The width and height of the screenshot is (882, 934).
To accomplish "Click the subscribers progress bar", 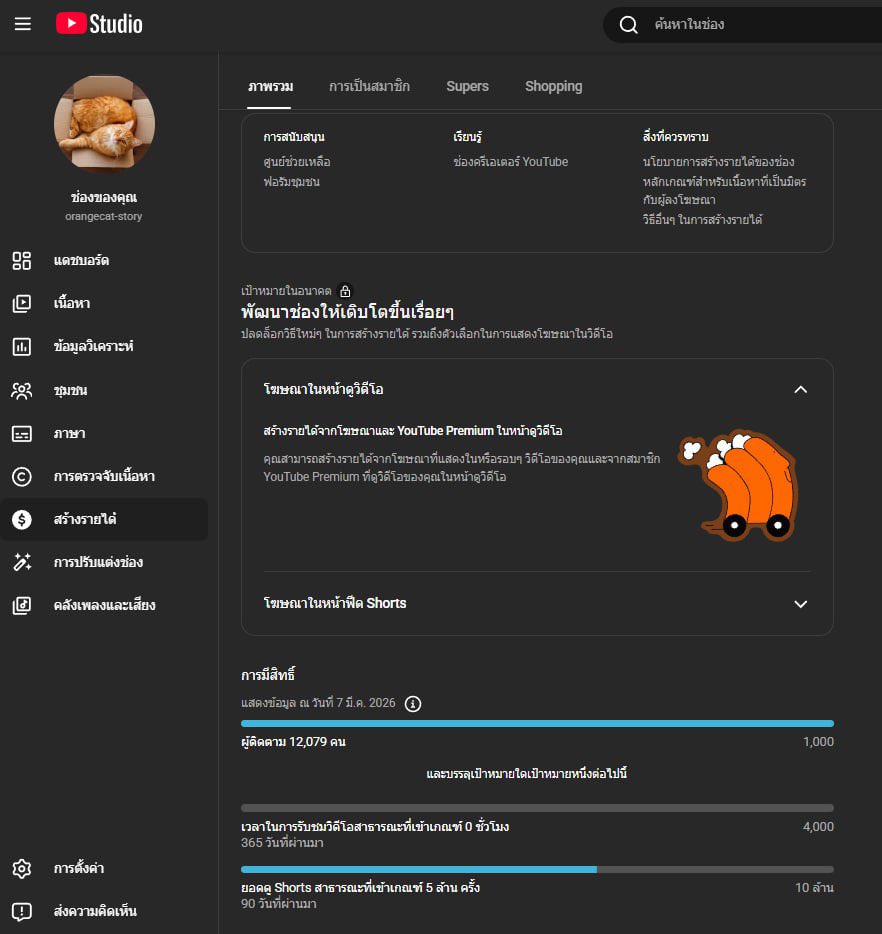I will 537,724.
